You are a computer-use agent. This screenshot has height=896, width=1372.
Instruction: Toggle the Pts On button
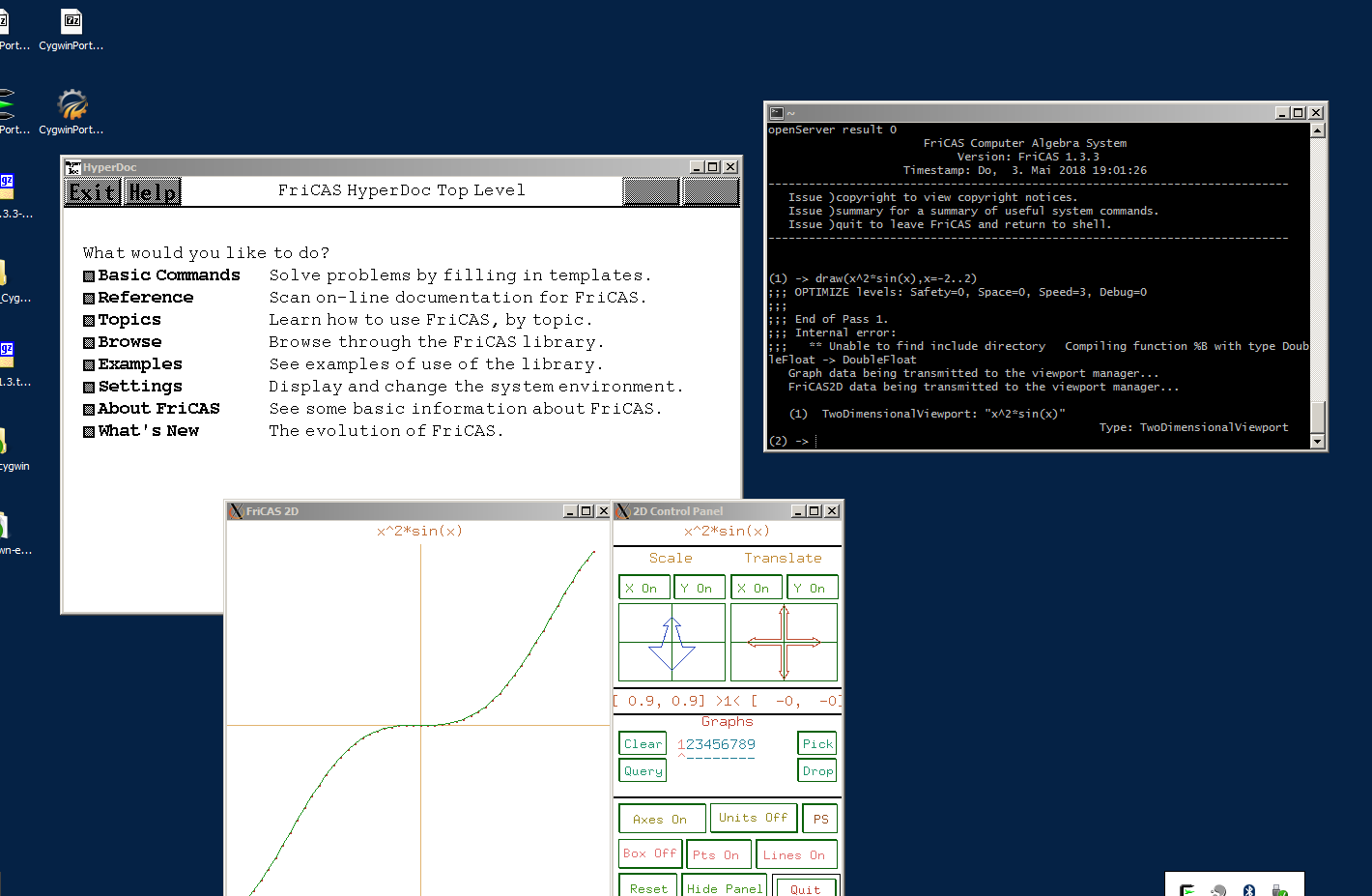(x=718, y=854)
